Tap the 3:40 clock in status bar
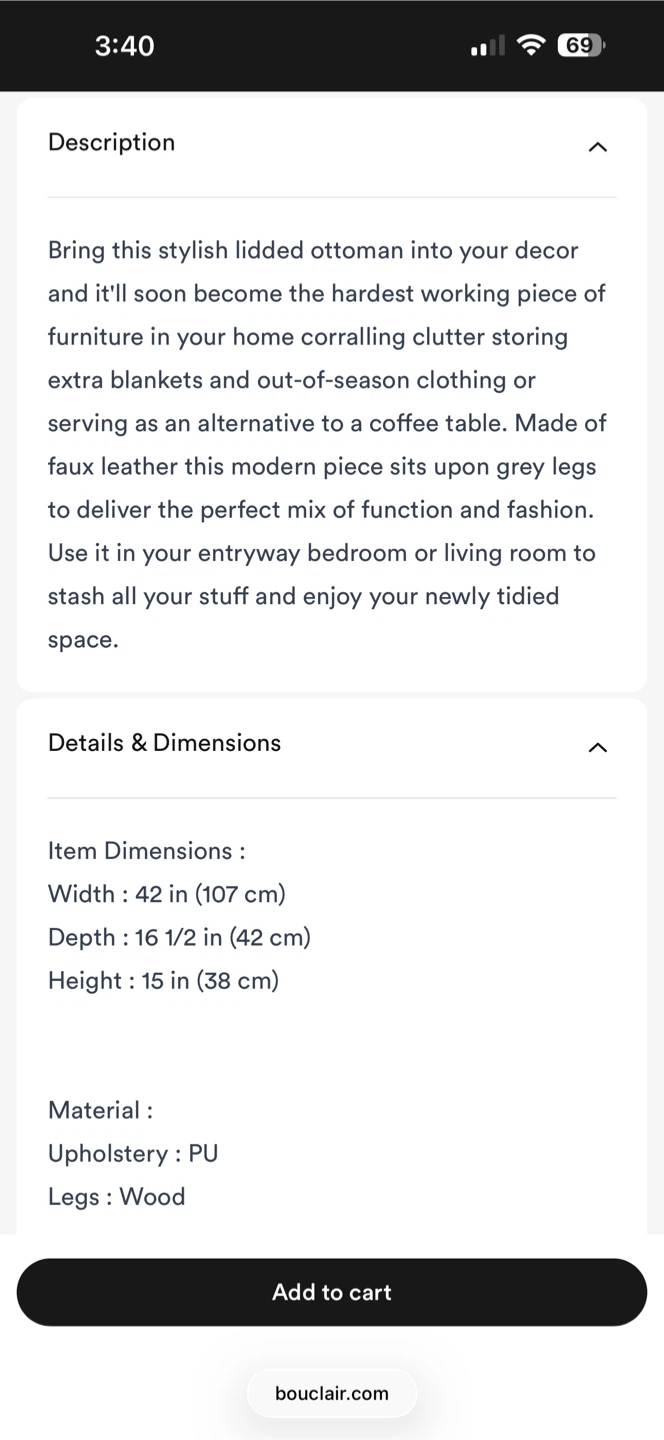 pos(125,45)
